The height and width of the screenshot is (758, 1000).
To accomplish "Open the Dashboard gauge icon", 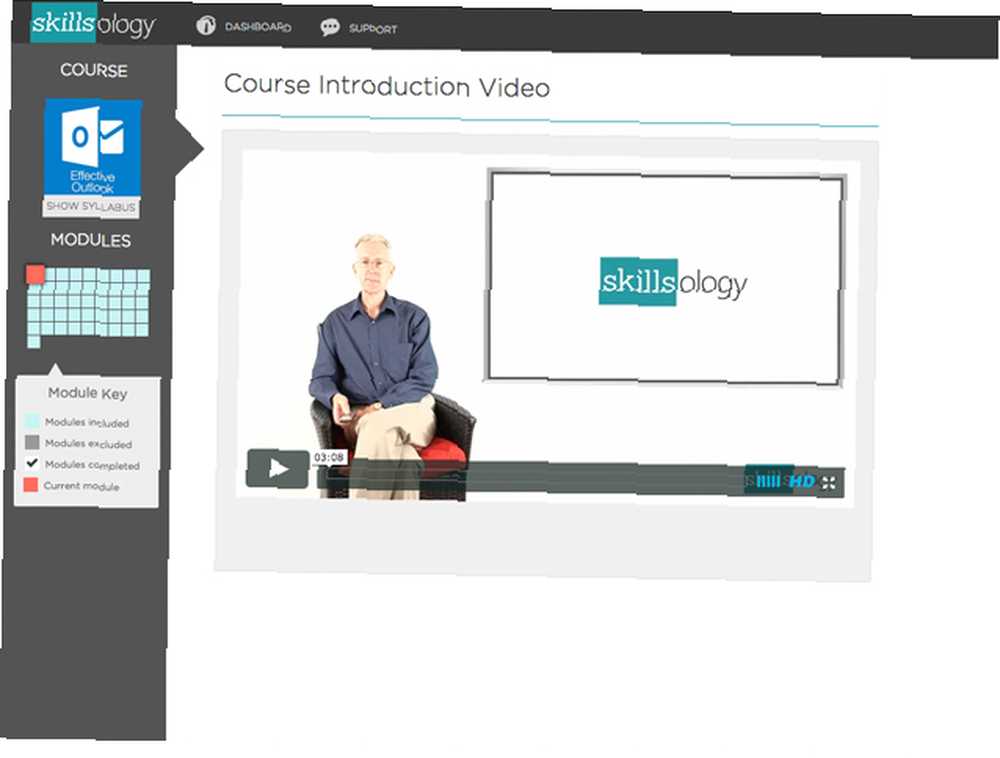I will [205, 26].
